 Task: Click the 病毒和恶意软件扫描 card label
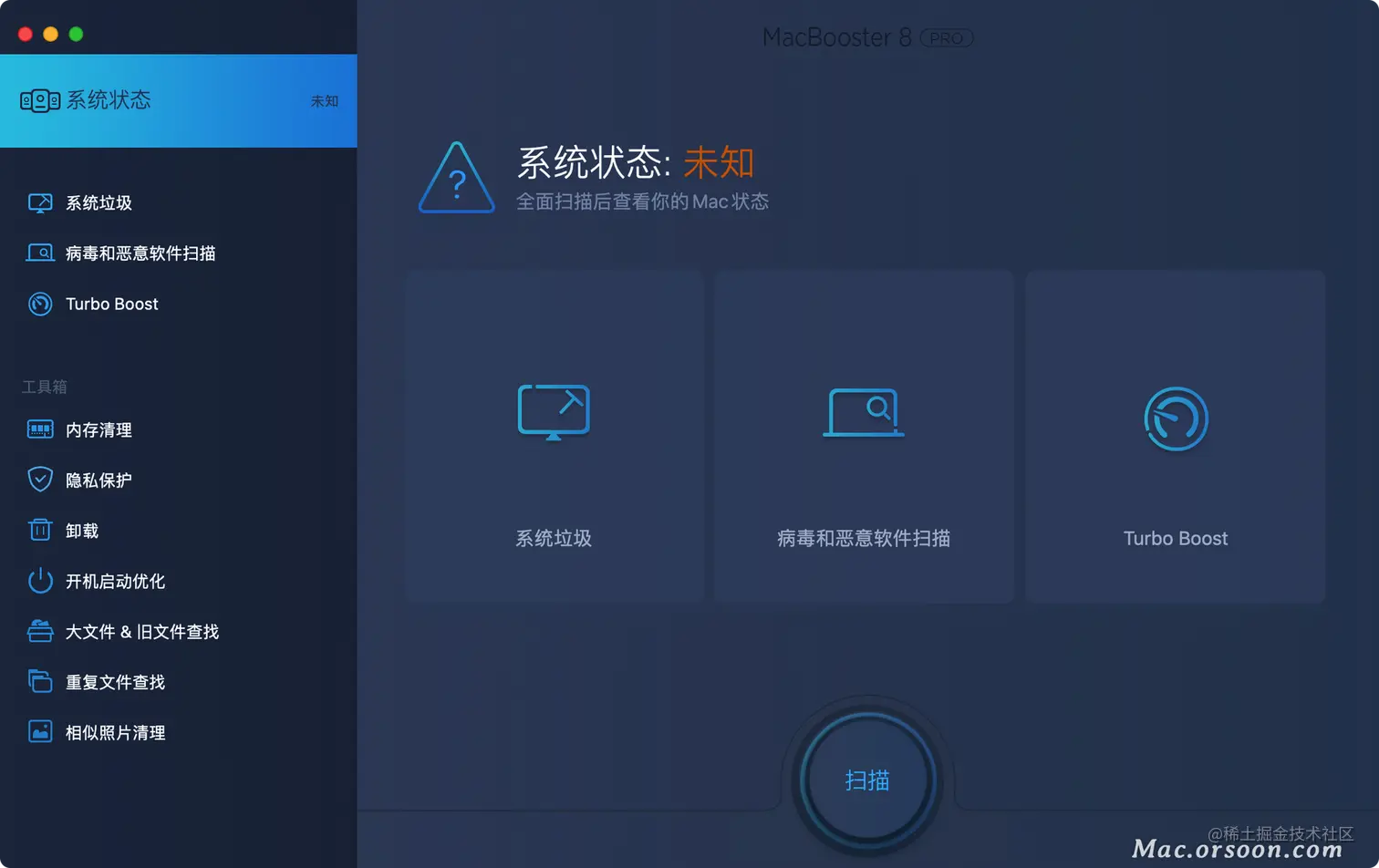click(864, 538)
